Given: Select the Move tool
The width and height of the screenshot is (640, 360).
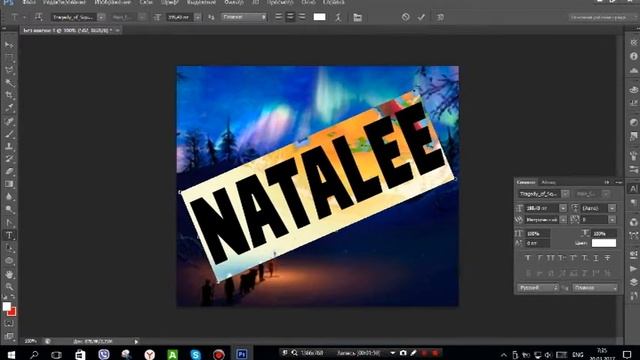Looking at the screenshot, I should 9,44.
